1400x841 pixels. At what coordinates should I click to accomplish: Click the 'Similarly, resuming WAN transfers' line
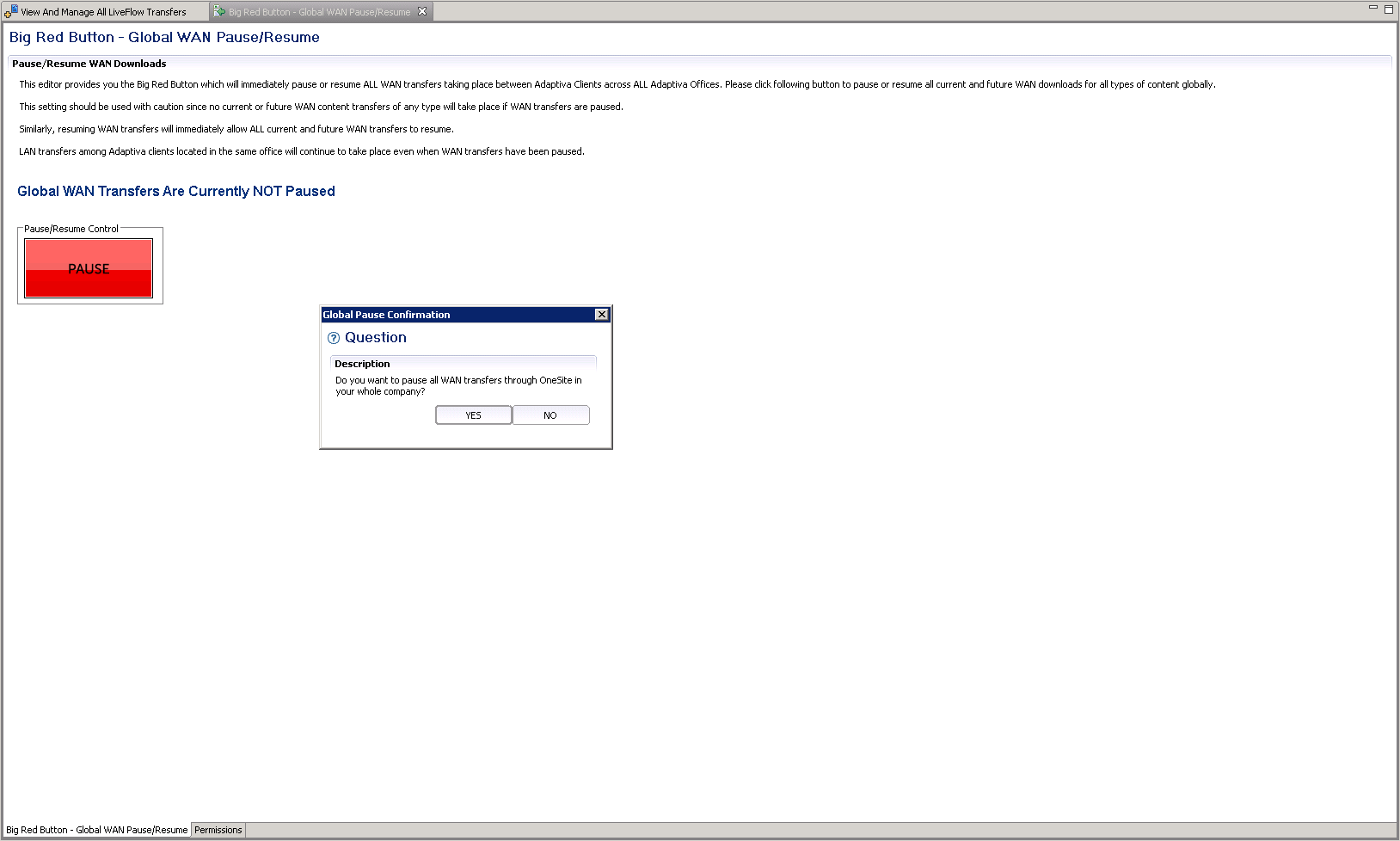point(236,129)
